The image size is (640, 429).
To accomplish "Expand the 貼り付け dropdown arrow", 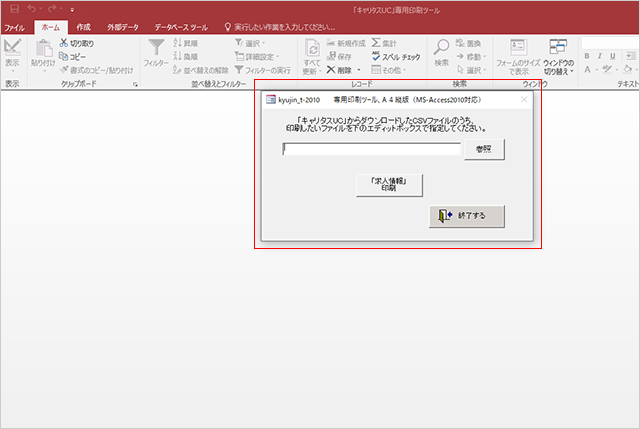I will [x=43, y=71].
